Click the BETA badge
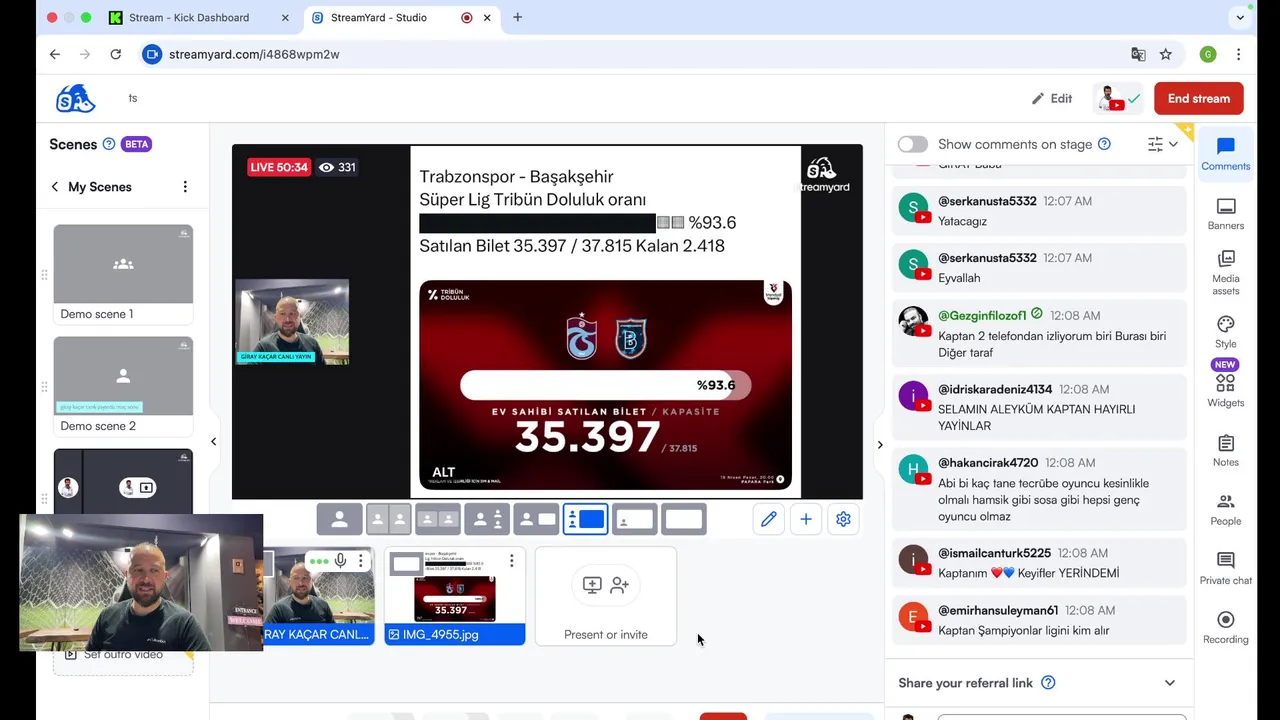This screenshot has width=1280, height=720. pos(136,144)
